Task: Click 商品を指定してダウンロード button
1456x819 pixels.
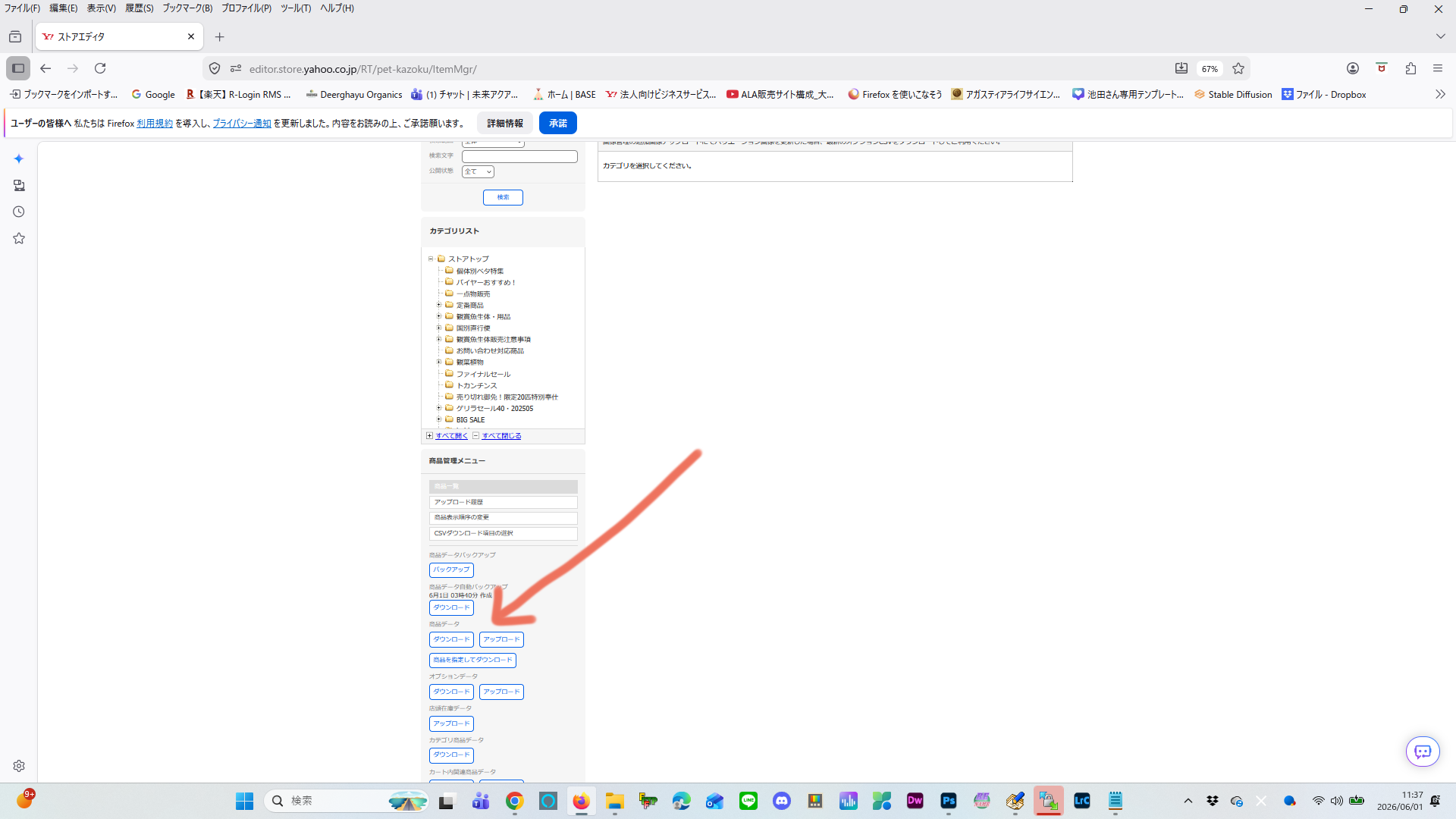Action: (472, 661)
